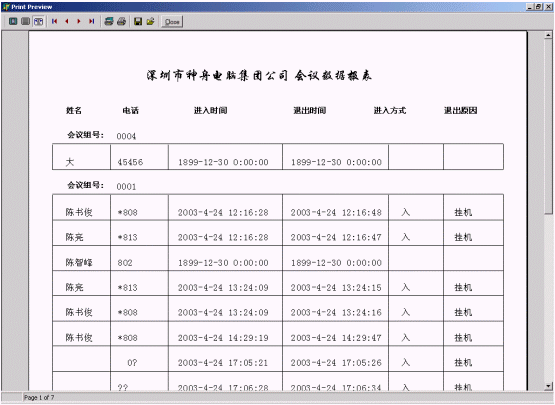Click the report title heading
This screenshot has height=405, width=555.
259,75
